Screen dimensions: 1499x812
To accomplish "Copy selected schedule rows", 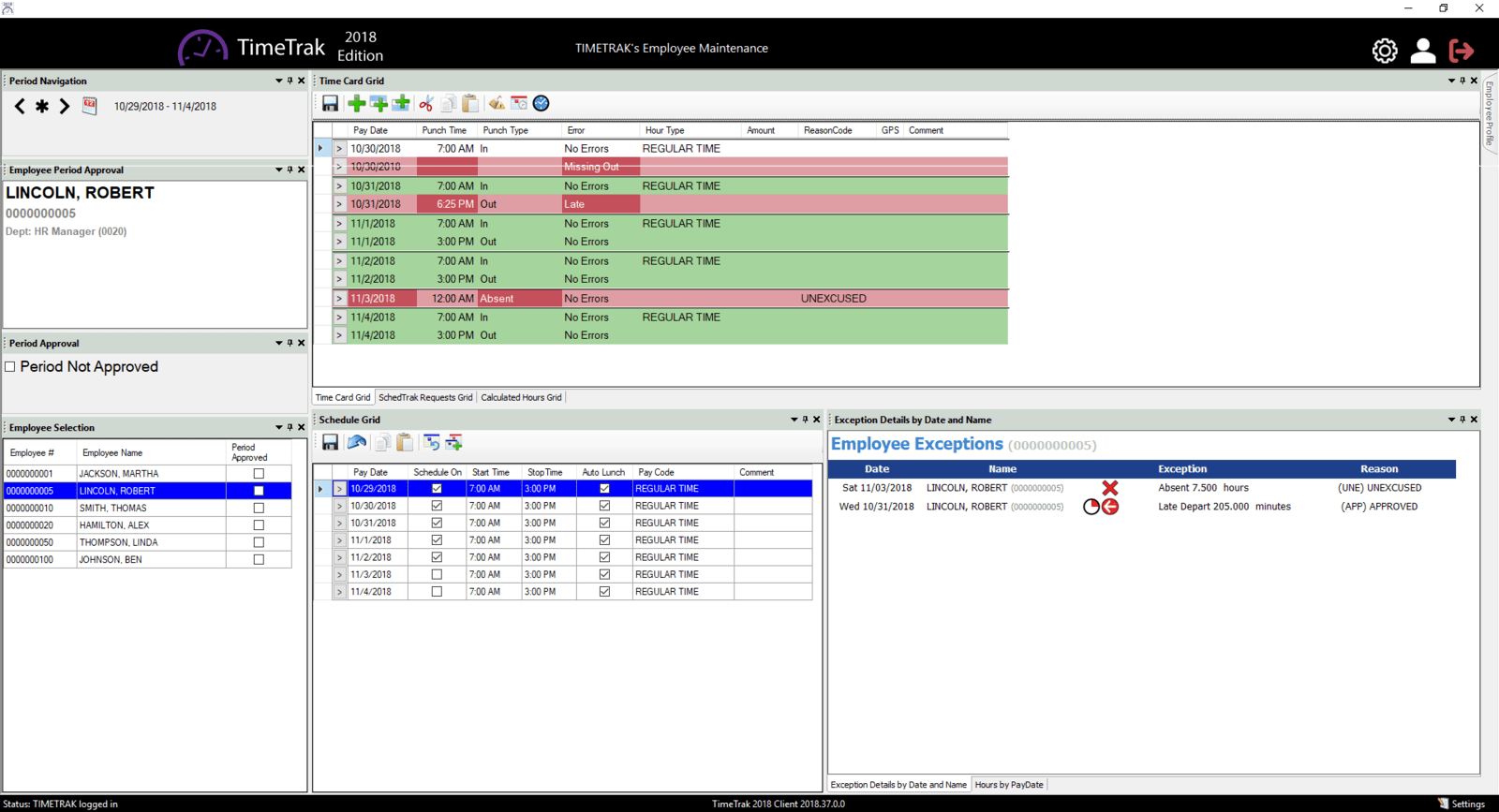I will pos(382,442).
